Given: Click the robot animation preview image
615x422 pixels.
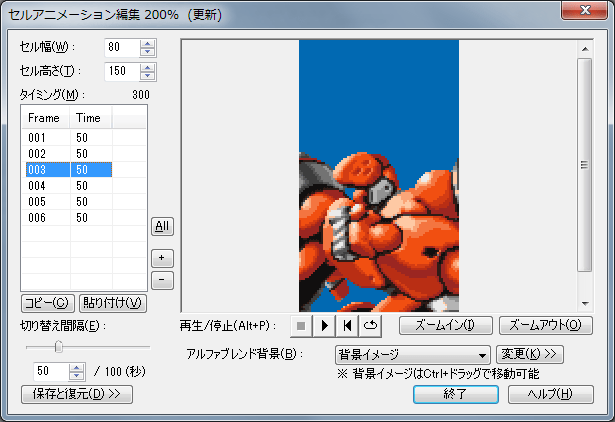Looking at the screenshot, I should [379, 176].
